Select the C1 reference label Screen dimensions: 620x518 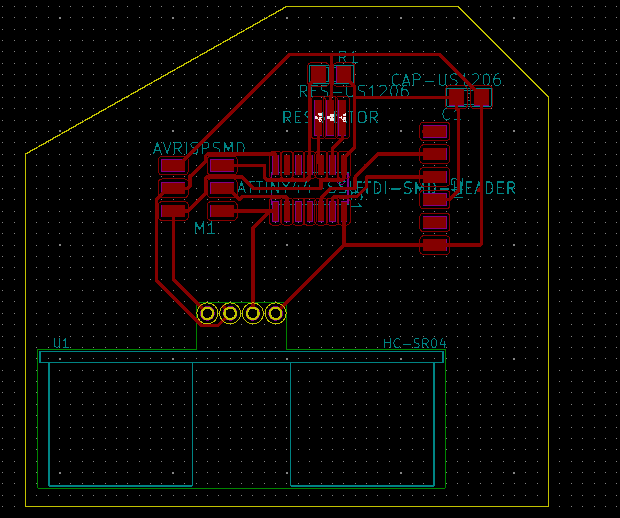tap(451, 115)
